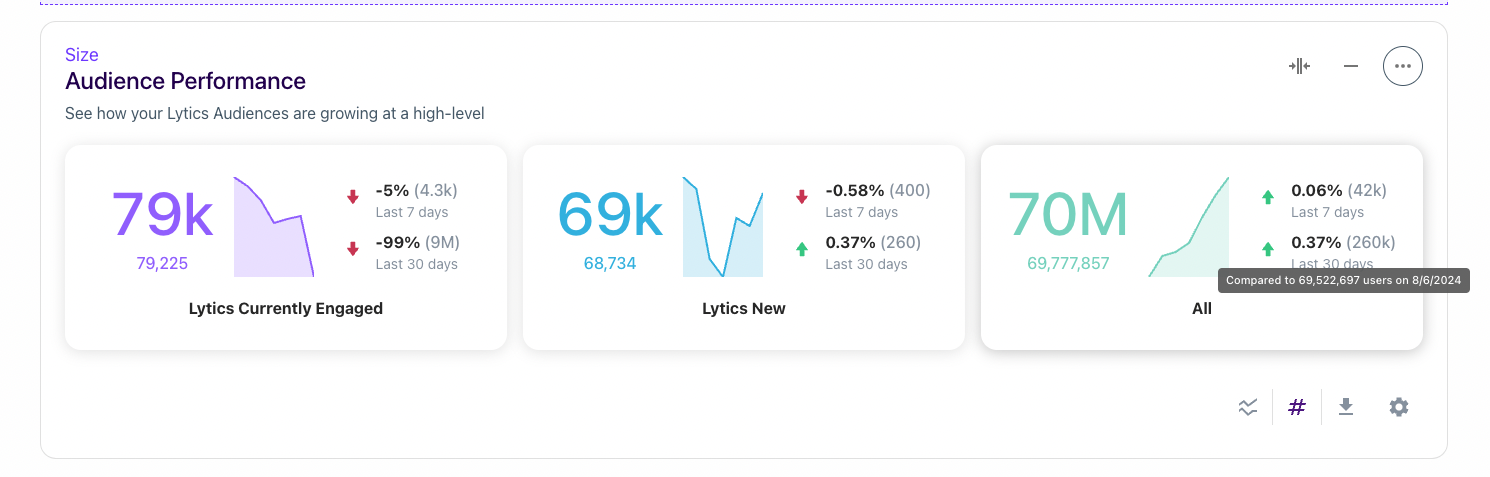Screen dimensions: 1490x477
Task: Click the 70M total audience number
Action: pyautogui.click(x=1067, y=214)
